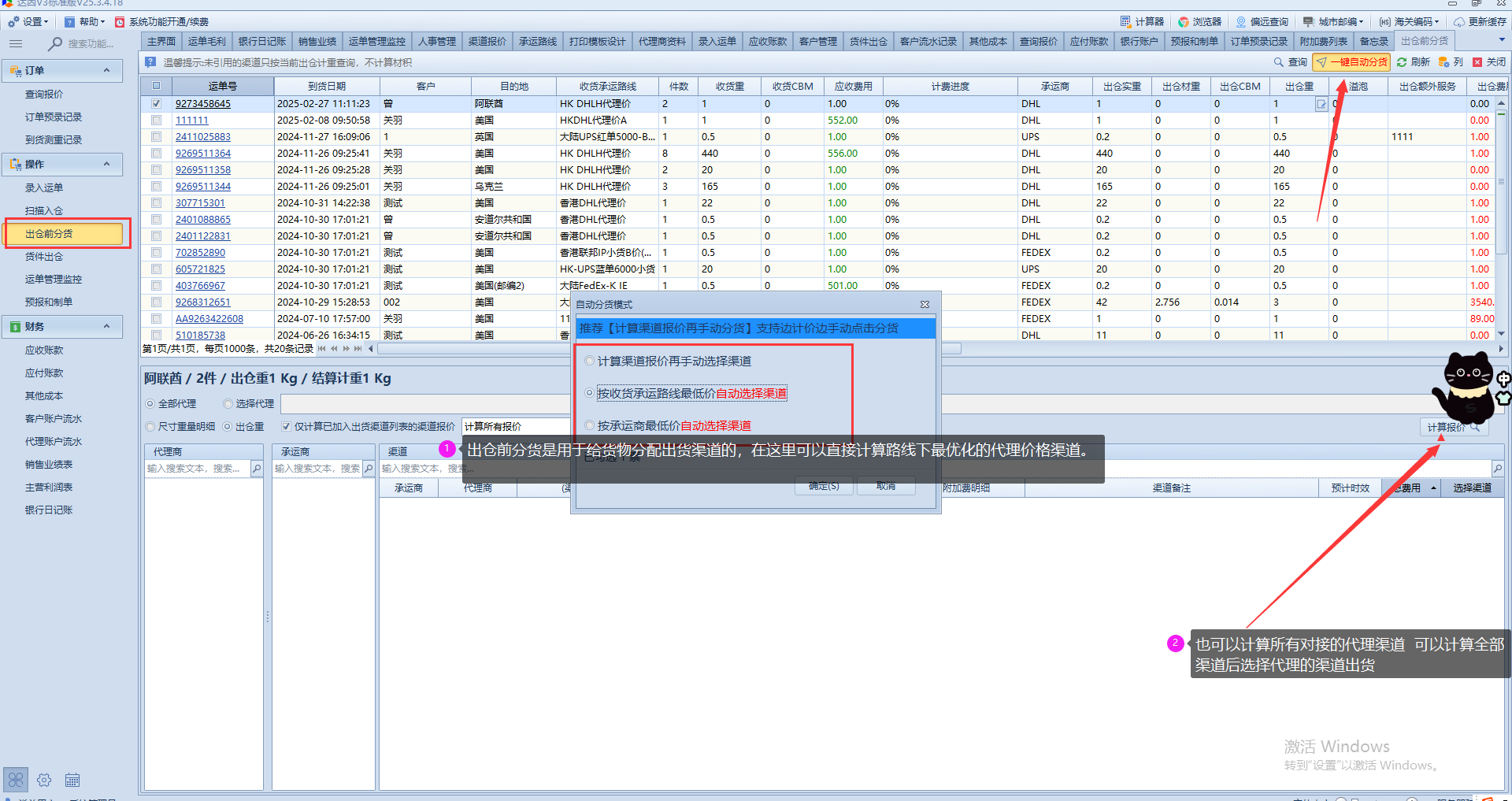The image size is (1512, 801).
Task: Click the 一键自动分货 auto-sort button
Action: [x=1351, y=62]
